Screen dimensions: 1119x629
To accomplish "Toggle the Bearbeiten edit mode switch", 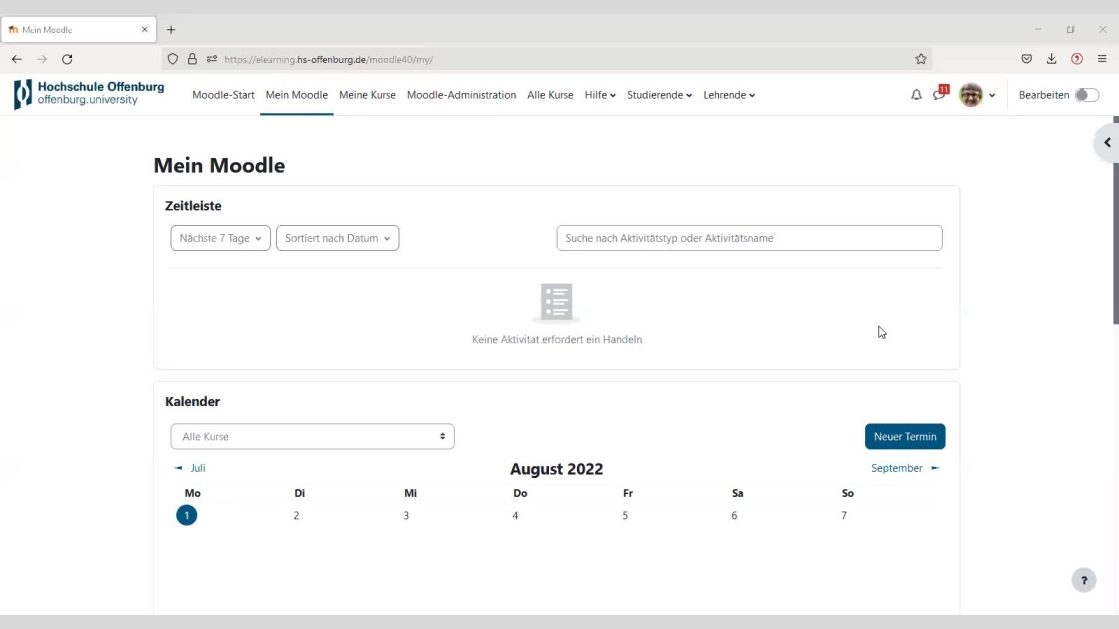I will pos(1086,95).
